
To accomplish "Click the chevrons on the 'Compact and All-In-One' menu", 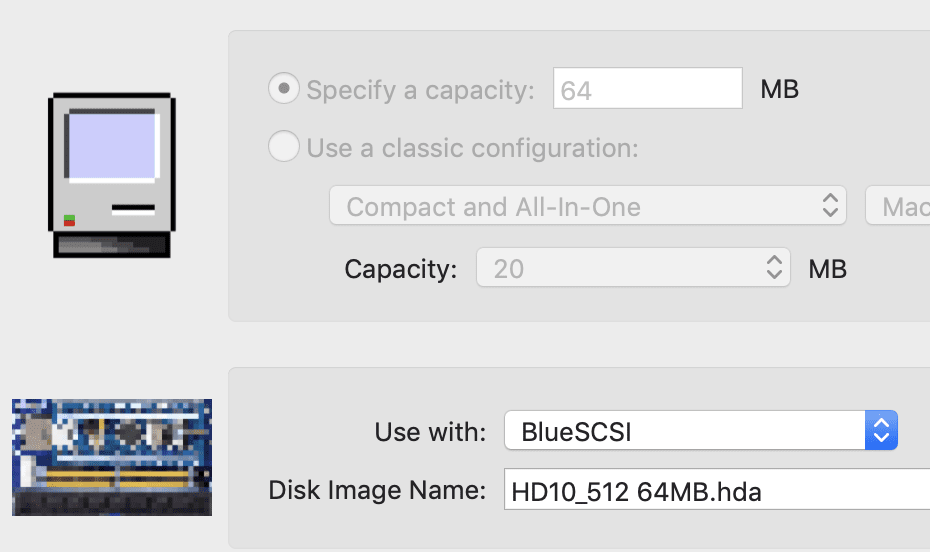I will pos(830,207).
